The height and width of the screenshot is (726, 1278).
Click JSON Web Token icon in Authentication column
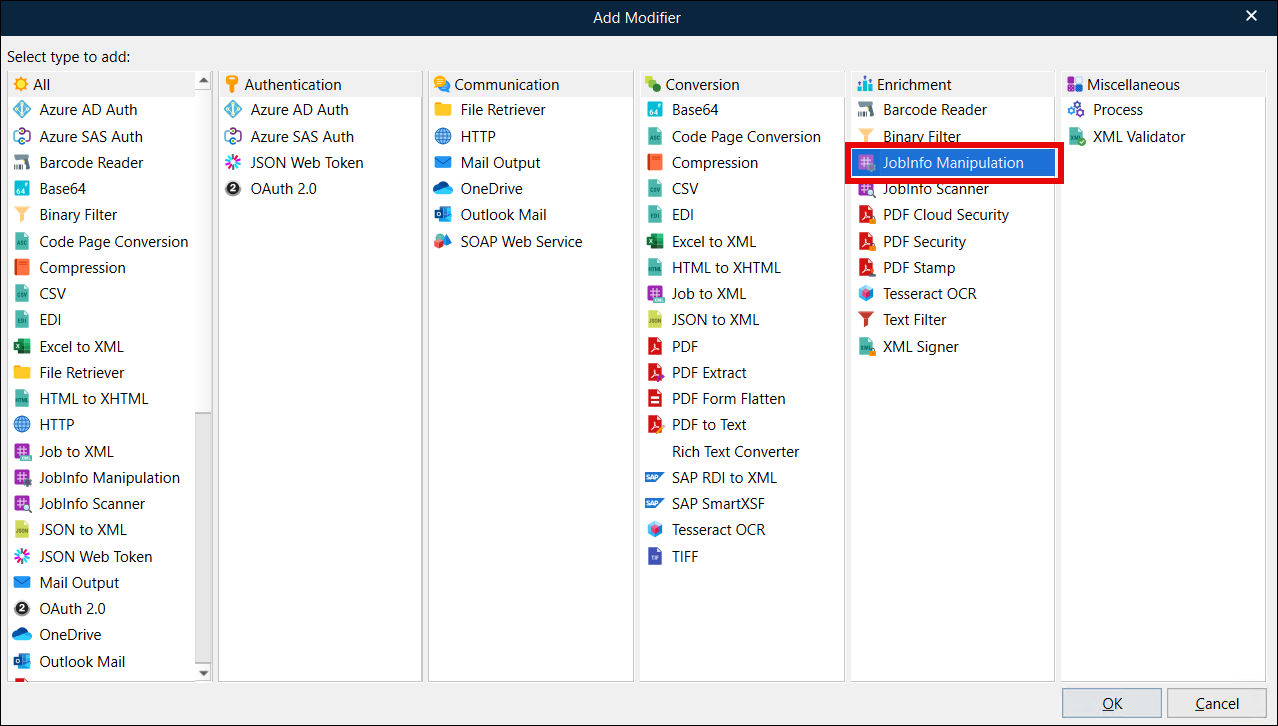point(233,162)
